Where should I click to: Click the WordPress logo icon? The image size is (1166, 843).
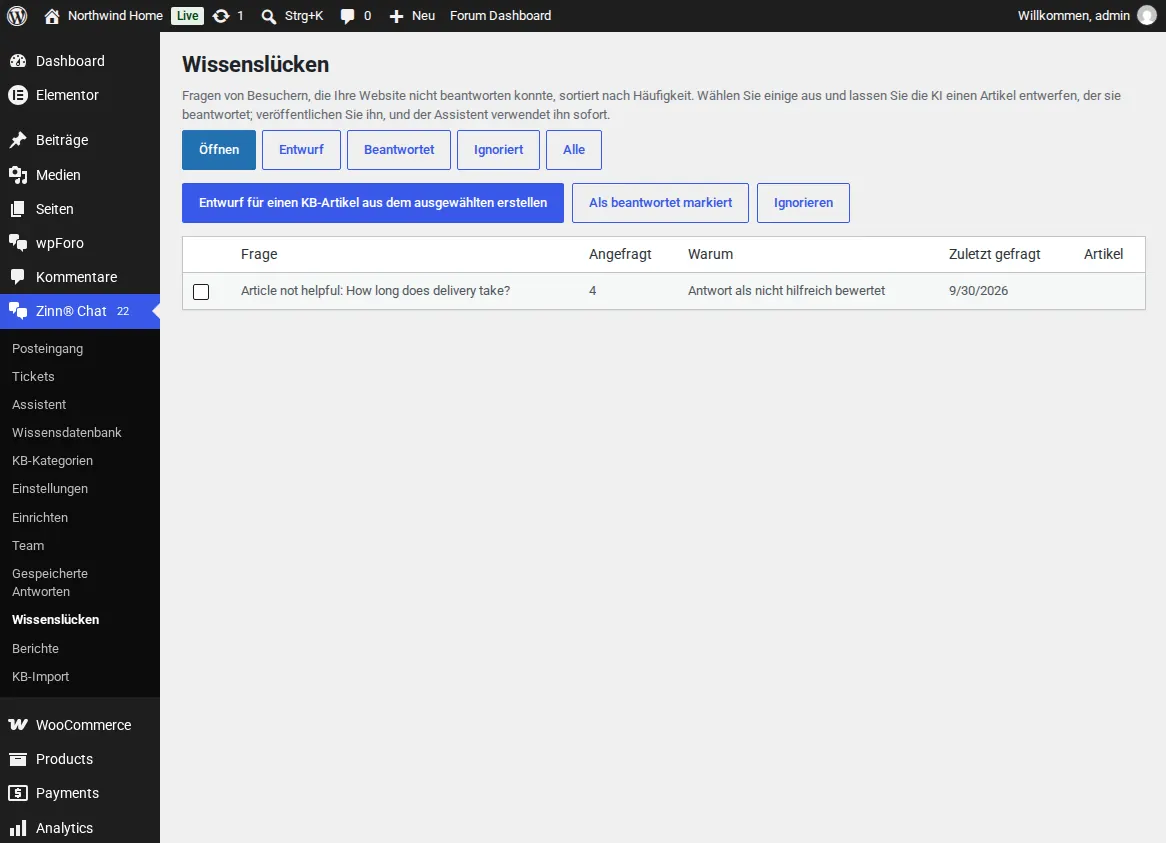click(x=17, y=16)
